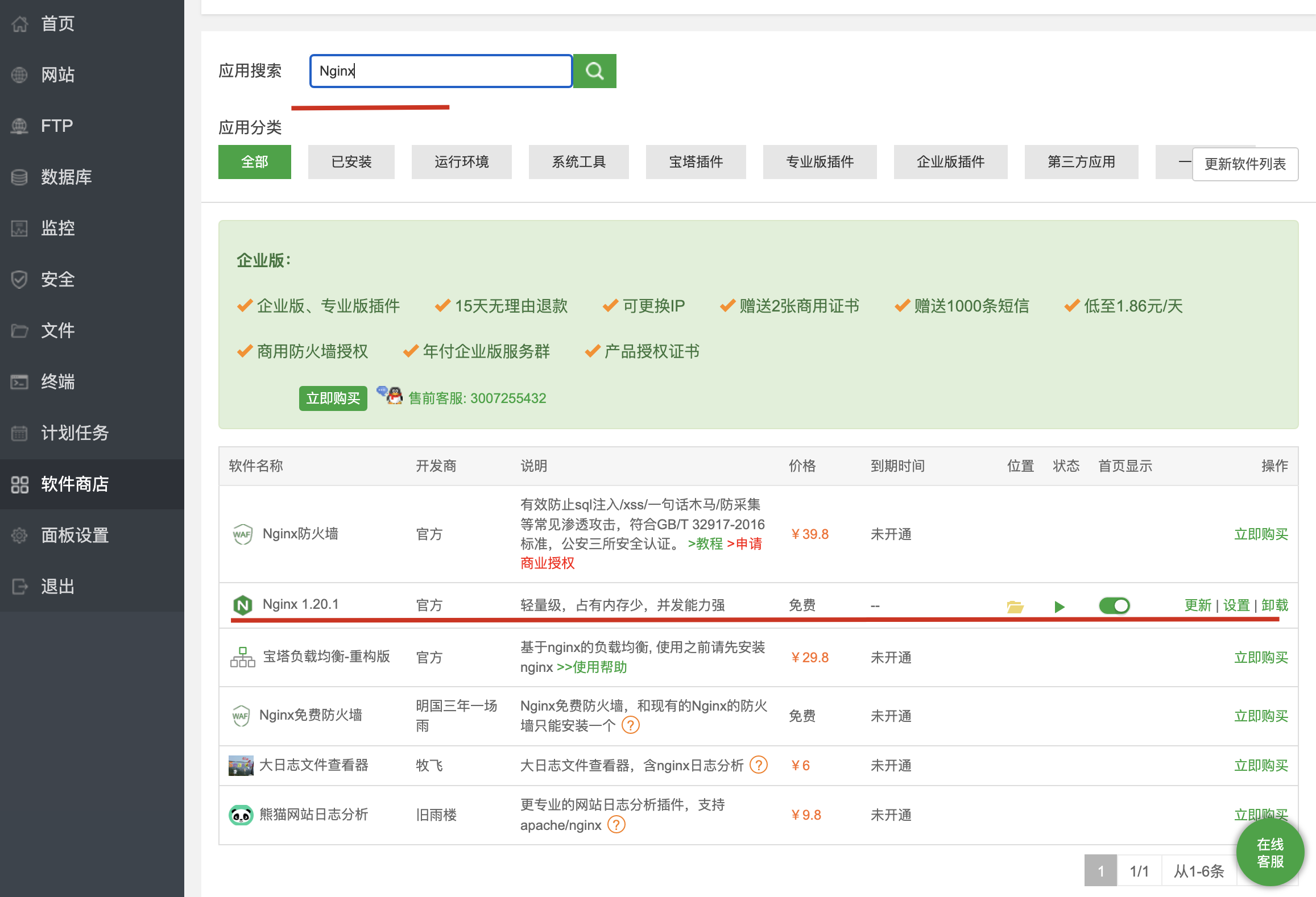Click the Nginx 1.20.1 logo icon

(243, 605)
